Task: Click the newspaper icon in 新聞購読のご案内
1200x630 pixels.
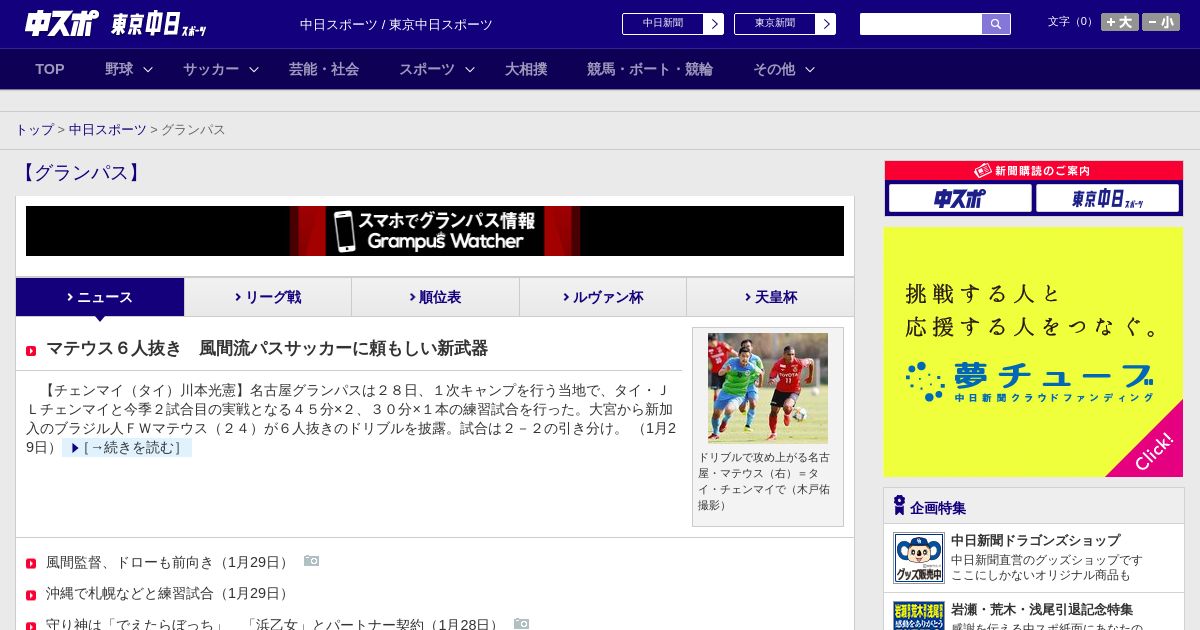Action: (x=983, y=171)
